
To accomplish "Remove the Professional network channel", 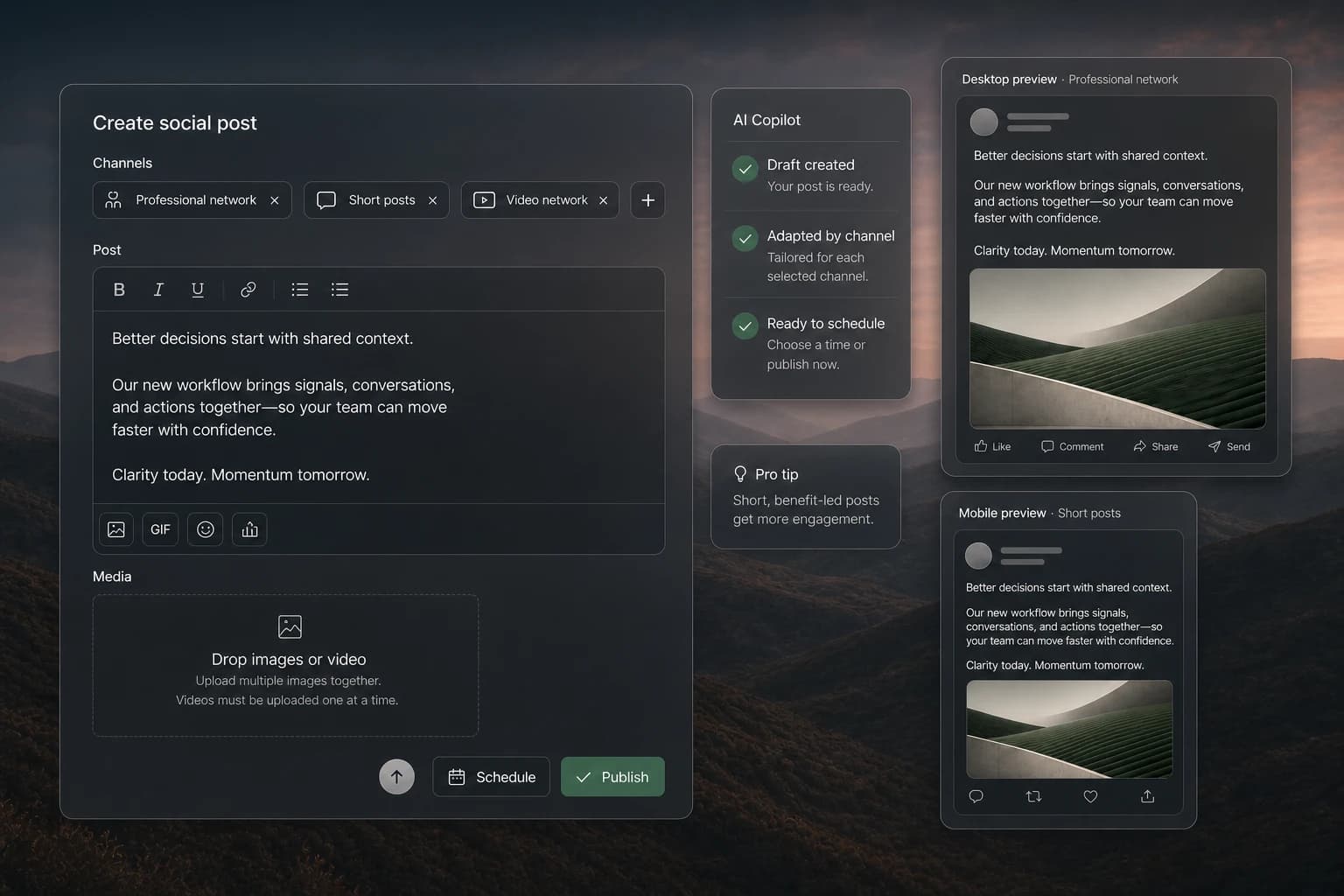I will pos(275,200).
